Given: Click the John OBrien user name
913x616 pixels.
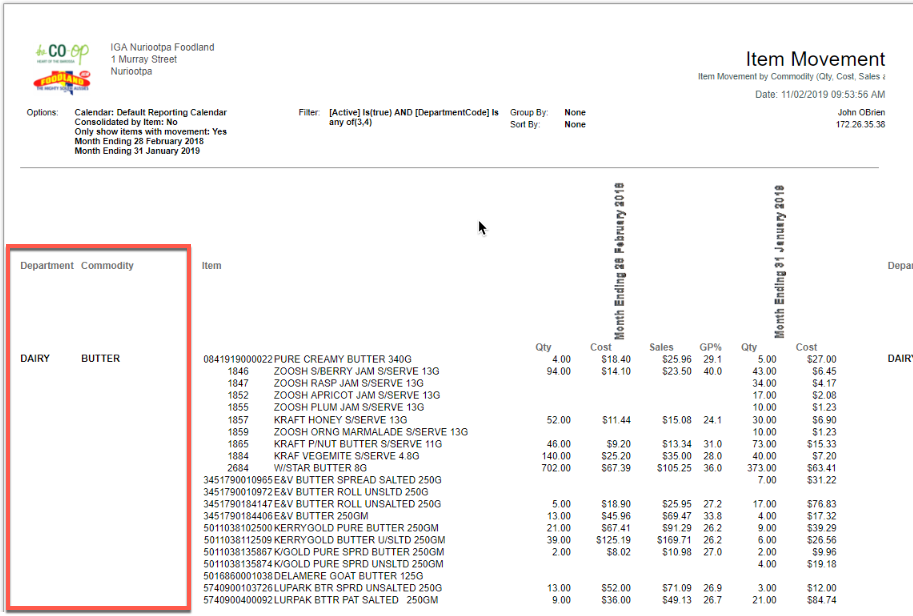Looking at the screenshot, I should pos(861,112).
